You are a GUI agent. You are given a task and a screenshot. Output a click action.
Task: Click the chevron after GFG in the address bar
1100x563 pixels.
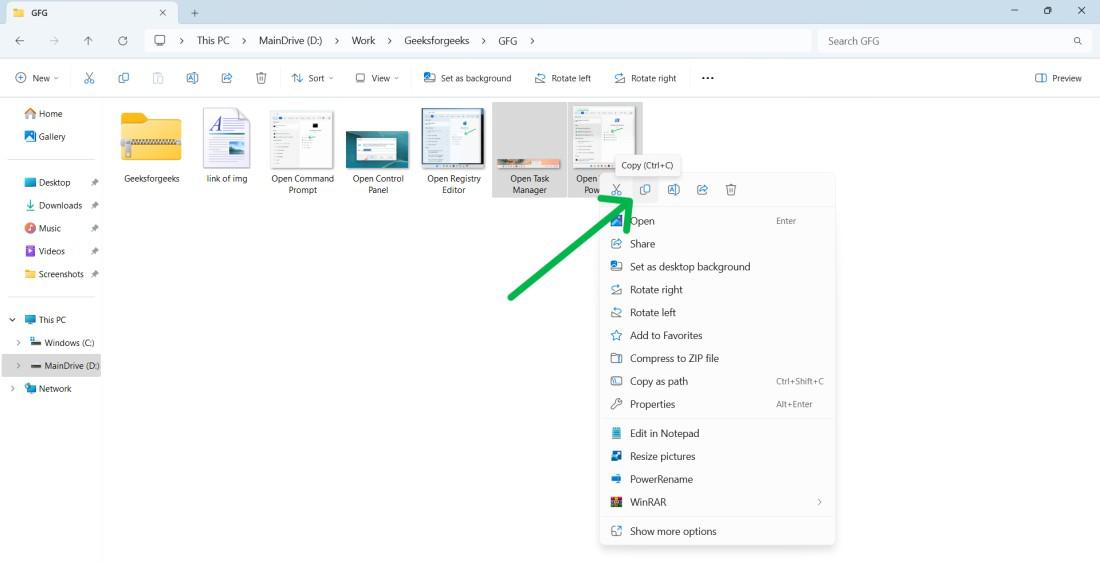click(x=532, y=41)
